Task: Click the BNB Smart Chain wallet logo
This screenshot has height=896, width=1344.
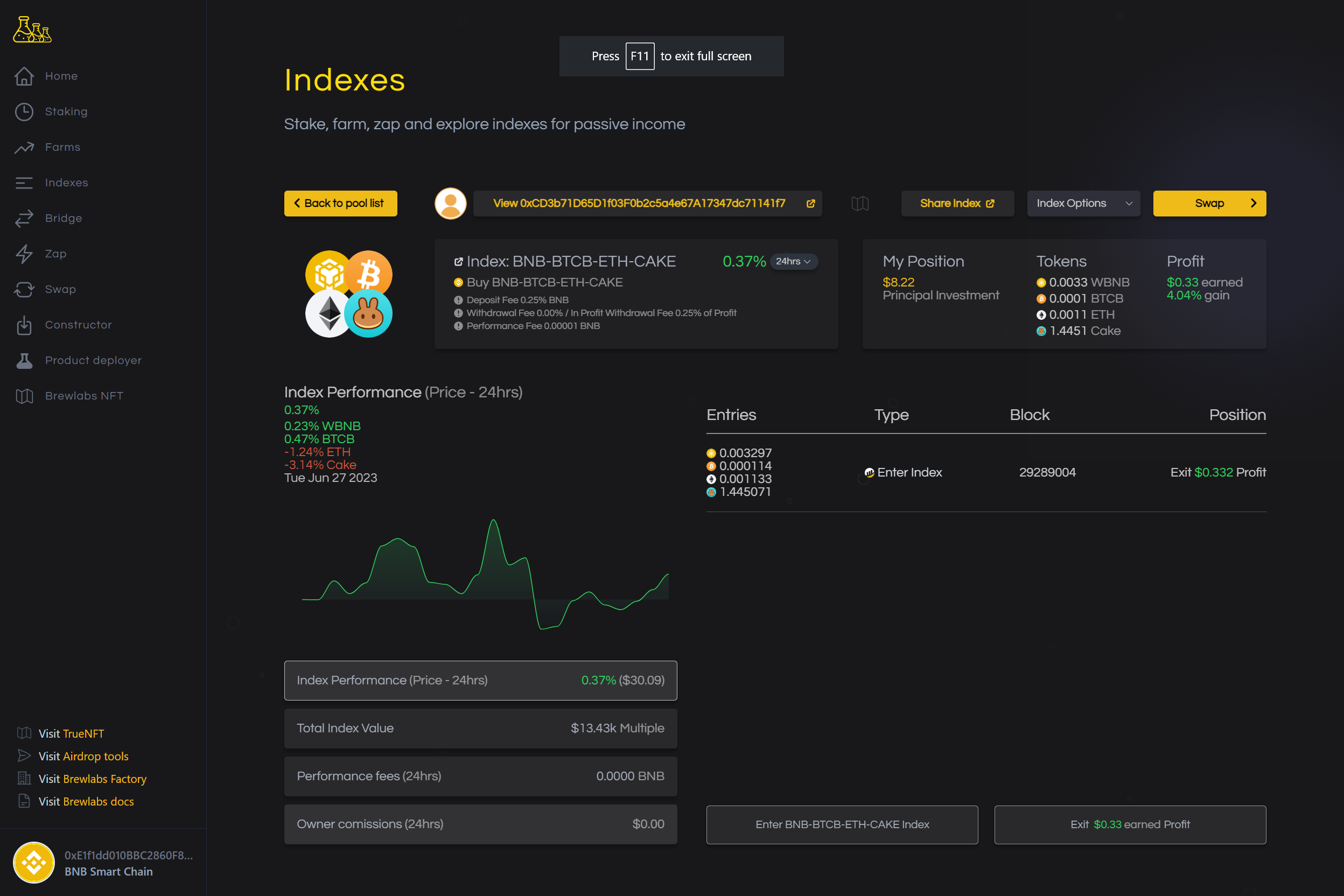Action: 34,862
